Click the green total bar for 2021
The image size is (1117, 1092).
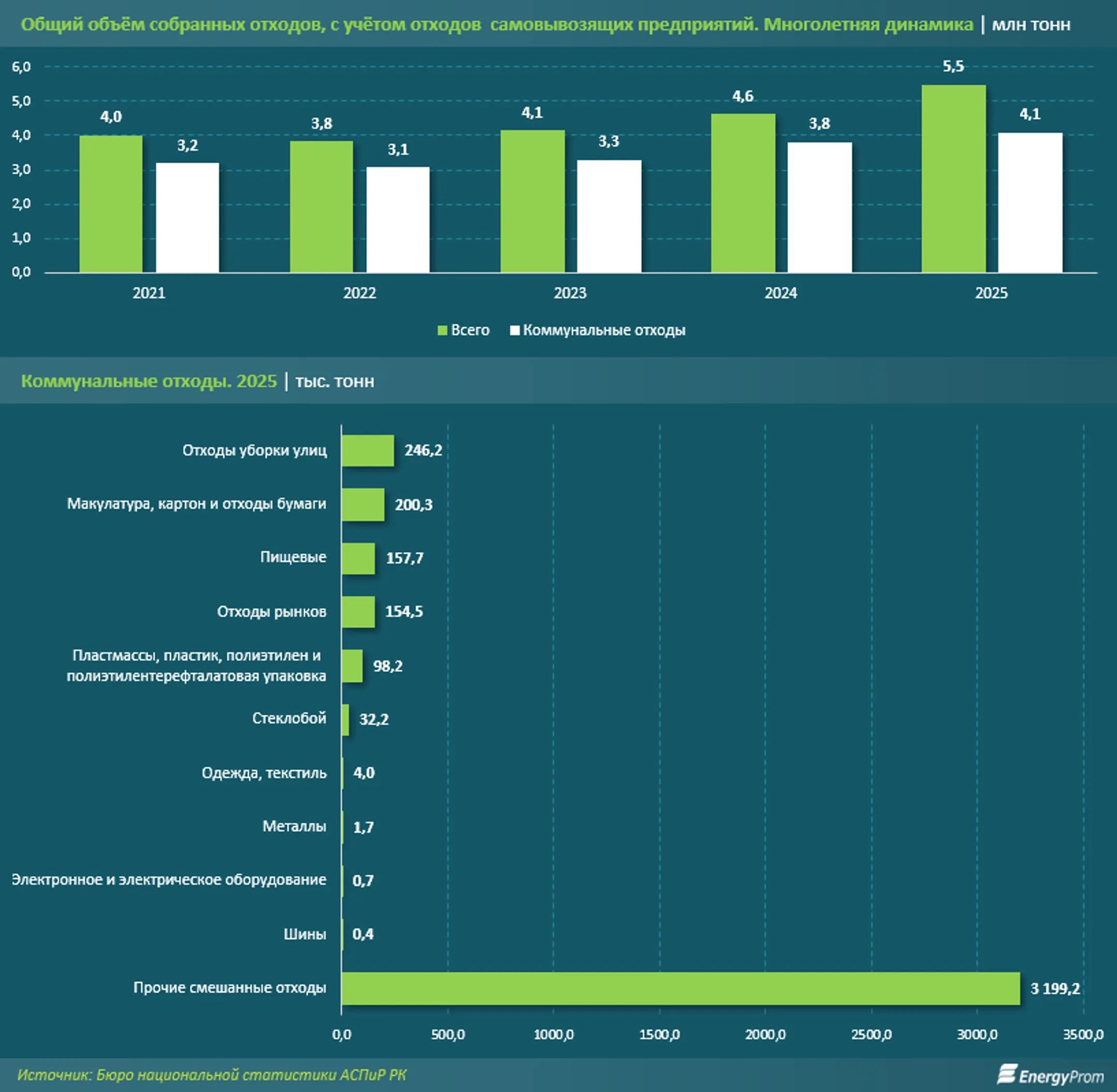(111, 204)
